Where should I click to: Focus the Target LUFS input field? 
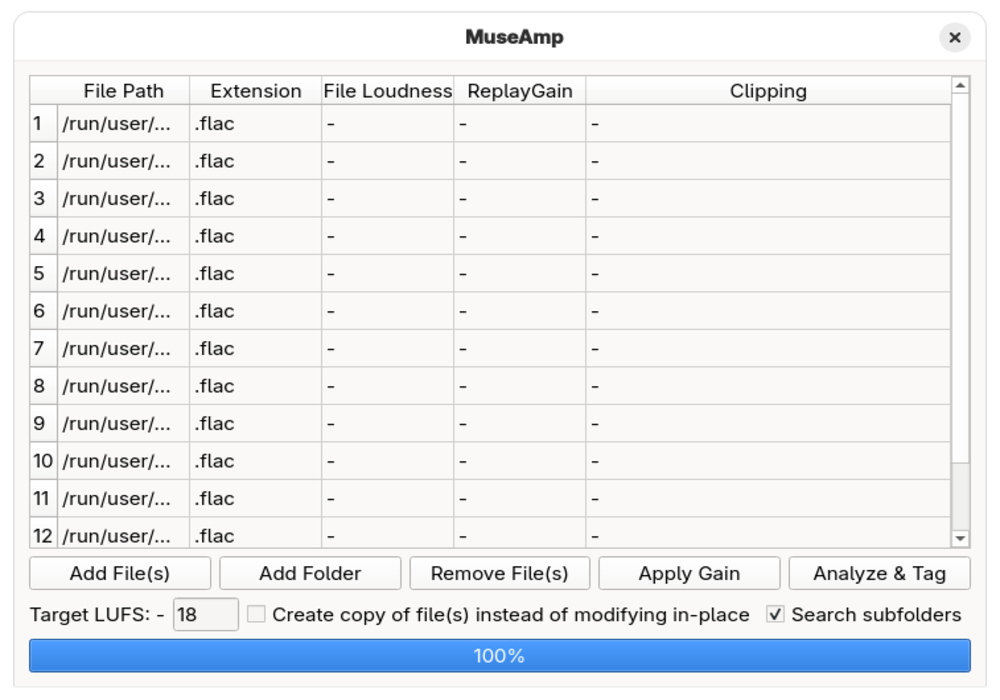click(205, 614)
